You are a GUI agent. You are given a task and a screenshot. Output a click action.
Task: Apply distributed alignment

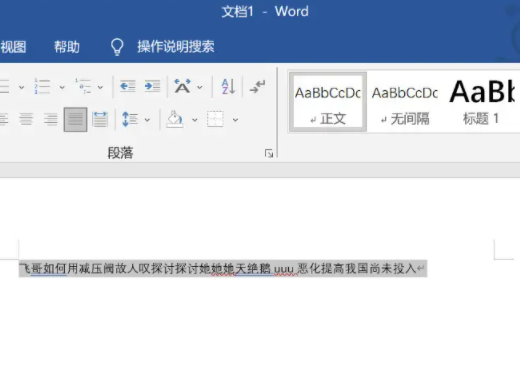point(100,119)
